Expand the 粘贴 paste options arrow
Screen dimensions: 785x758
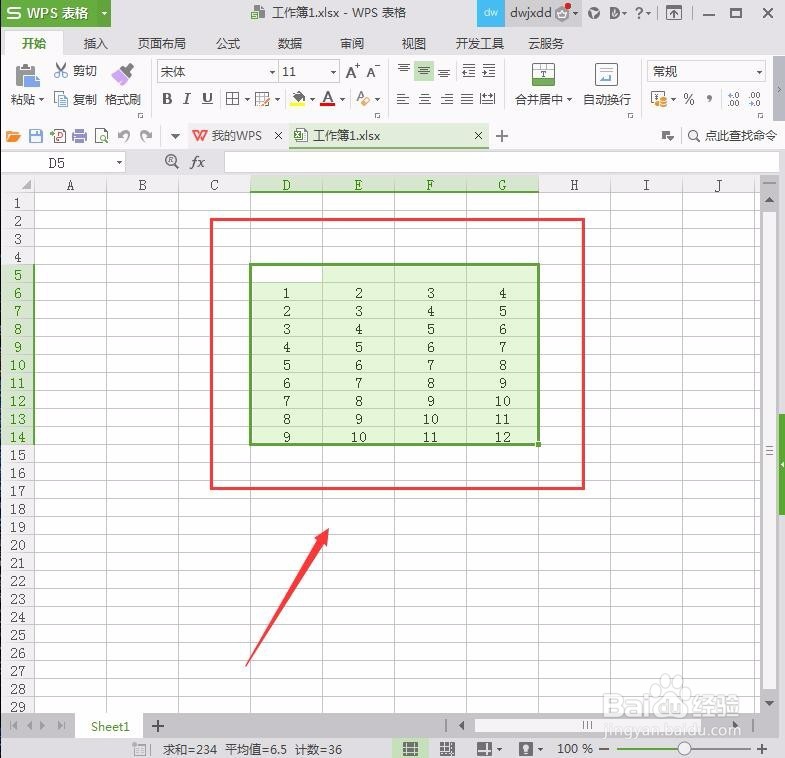41,99
